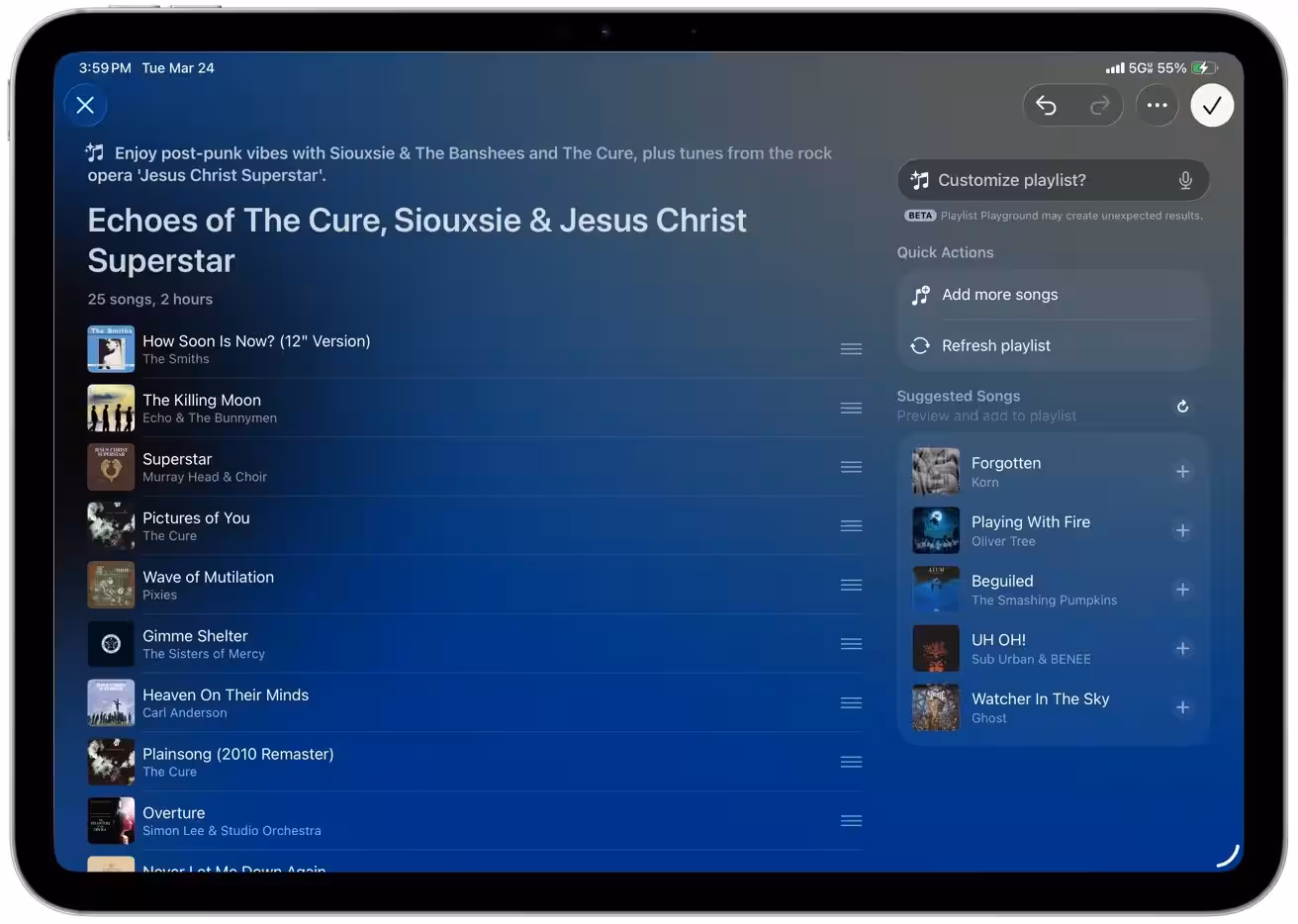Tap the Add more songs music-note icon

[x=920, y=295]
